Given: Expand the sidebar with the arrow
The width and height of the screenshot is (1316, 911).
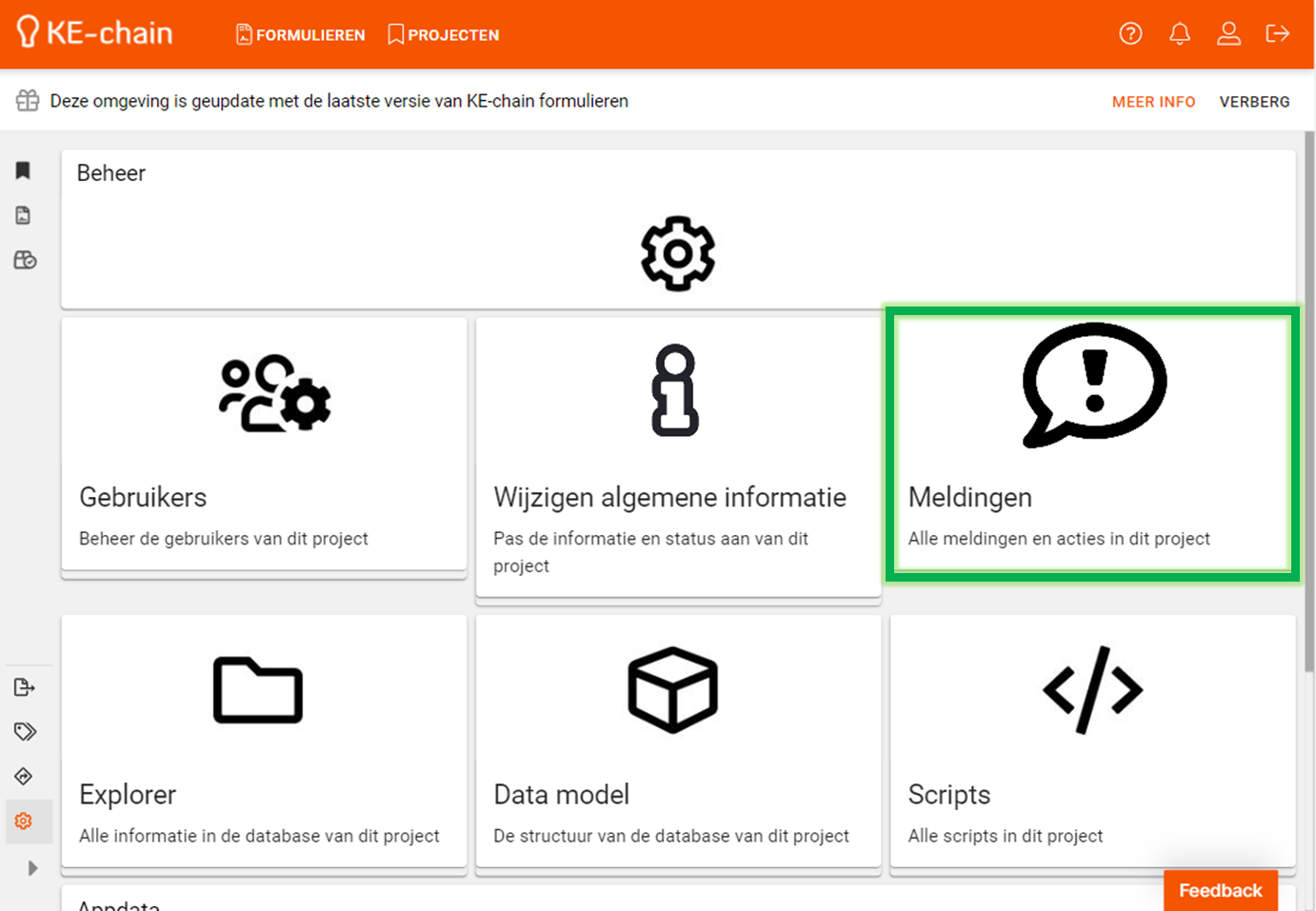Looking at the screenshot, I should pos(32,868).
